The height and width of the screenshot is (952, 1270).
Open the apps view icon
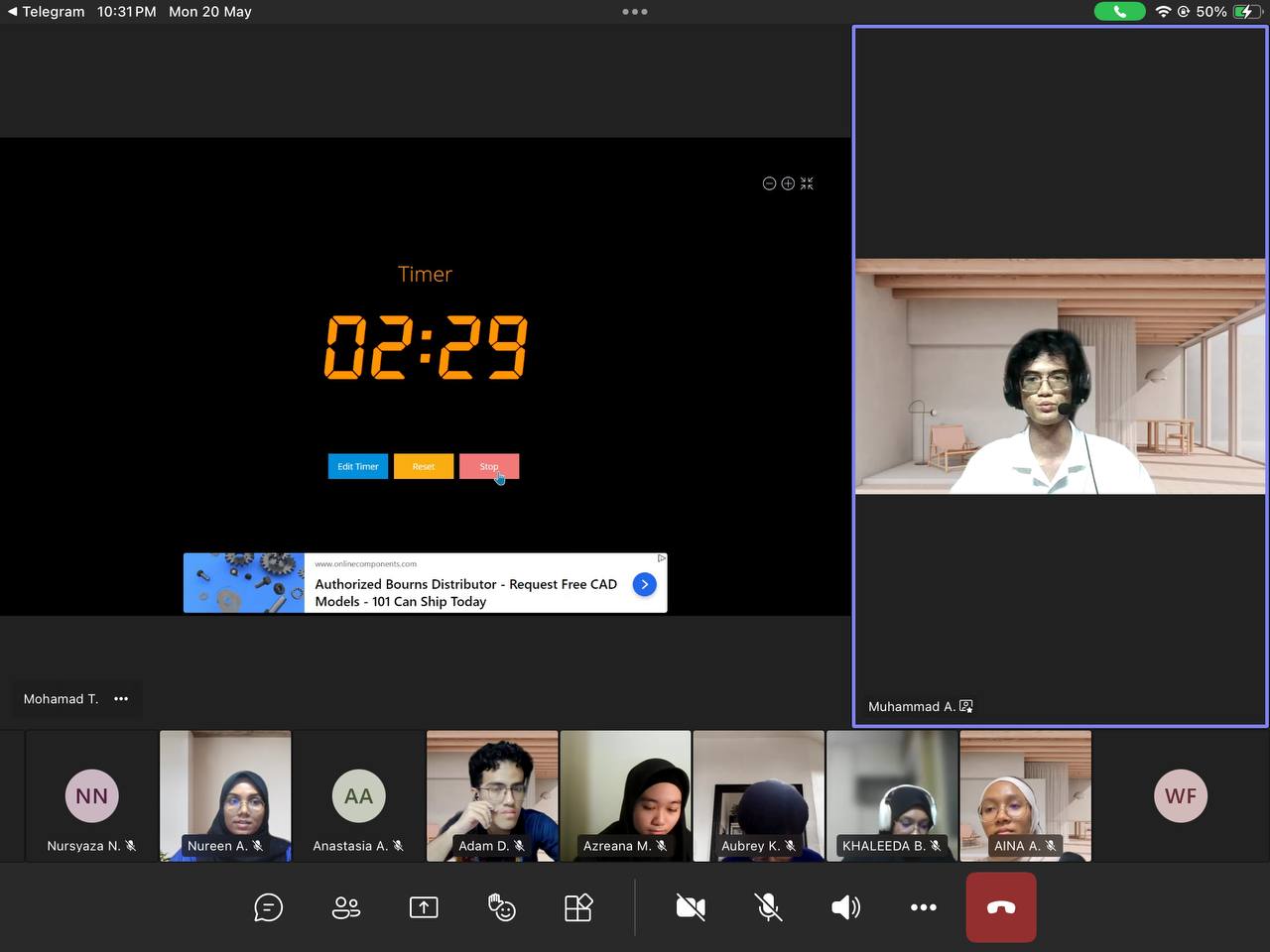[578, 907]
